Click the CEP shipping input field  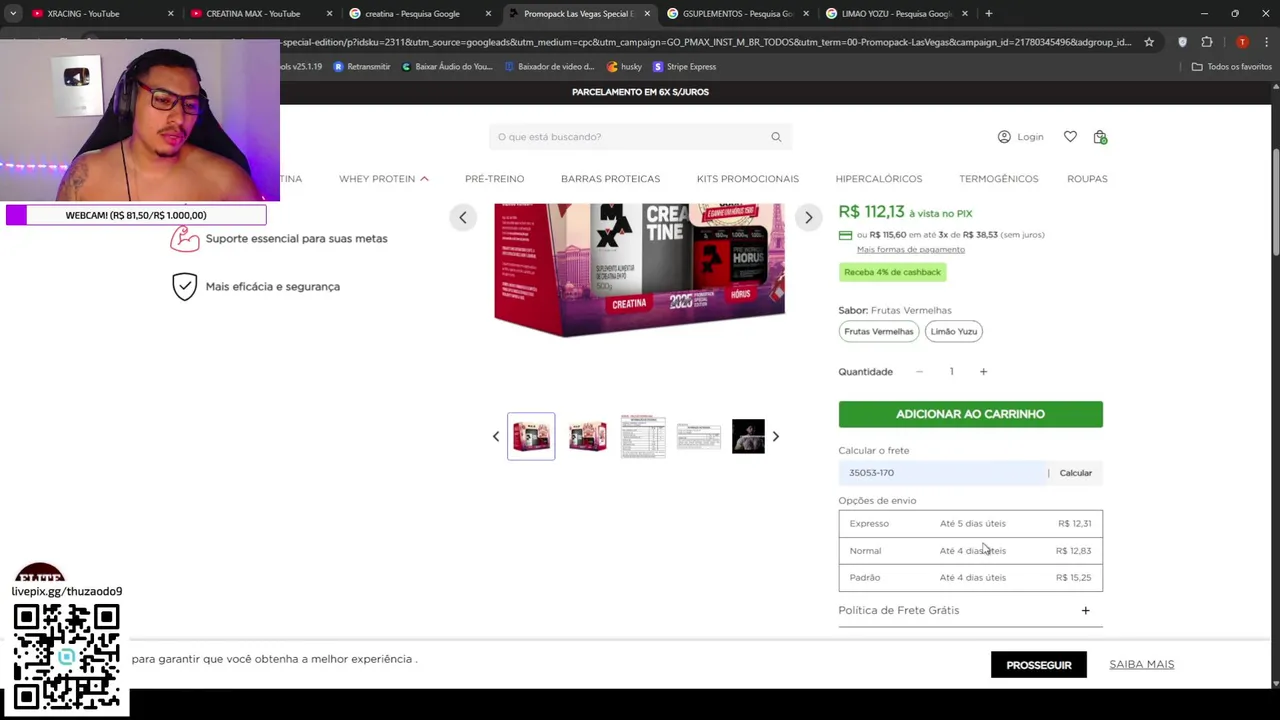point(942,473)
